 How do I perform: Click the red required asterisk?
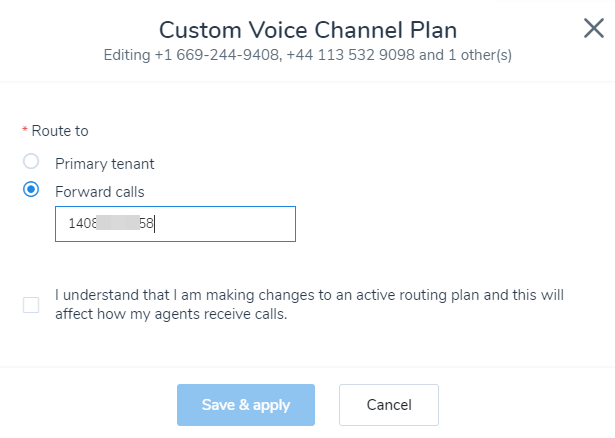click(25, 129)
